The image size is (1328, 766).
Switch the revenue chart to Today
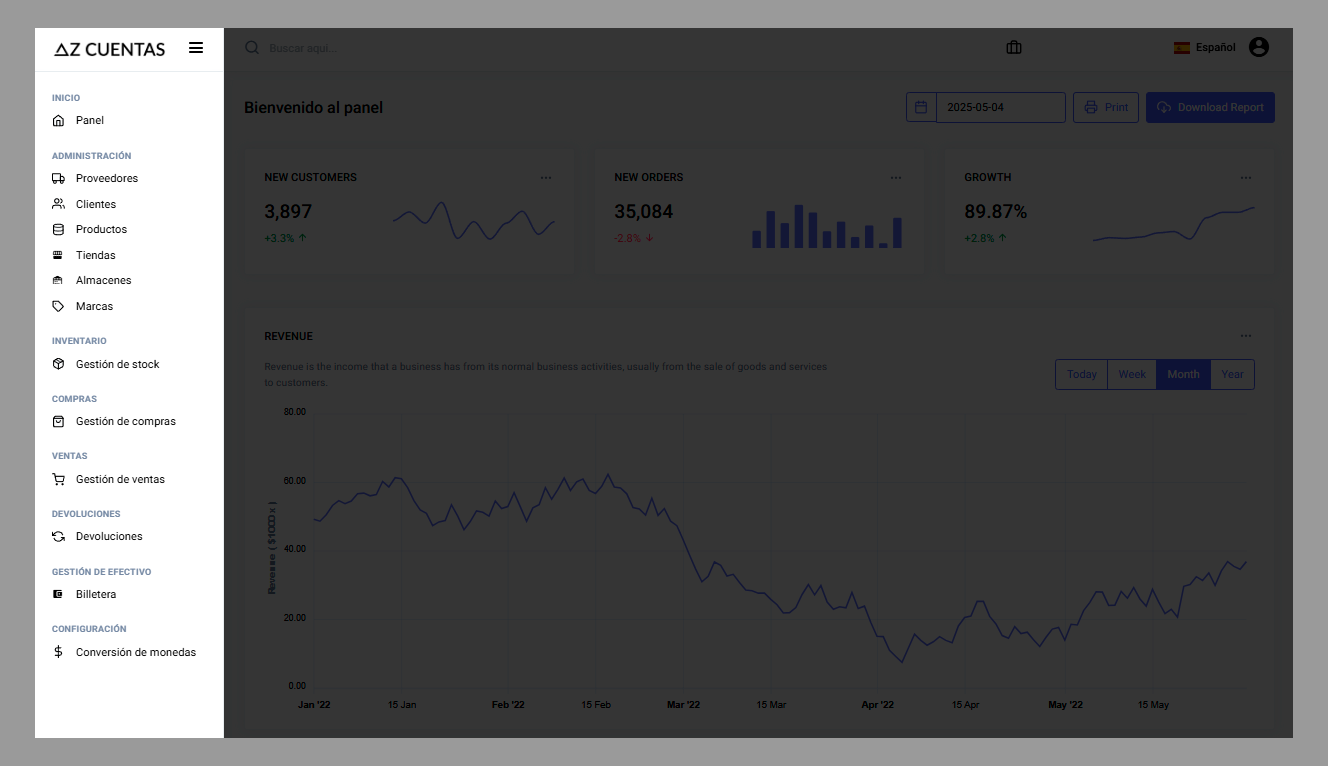[1081, 374]
